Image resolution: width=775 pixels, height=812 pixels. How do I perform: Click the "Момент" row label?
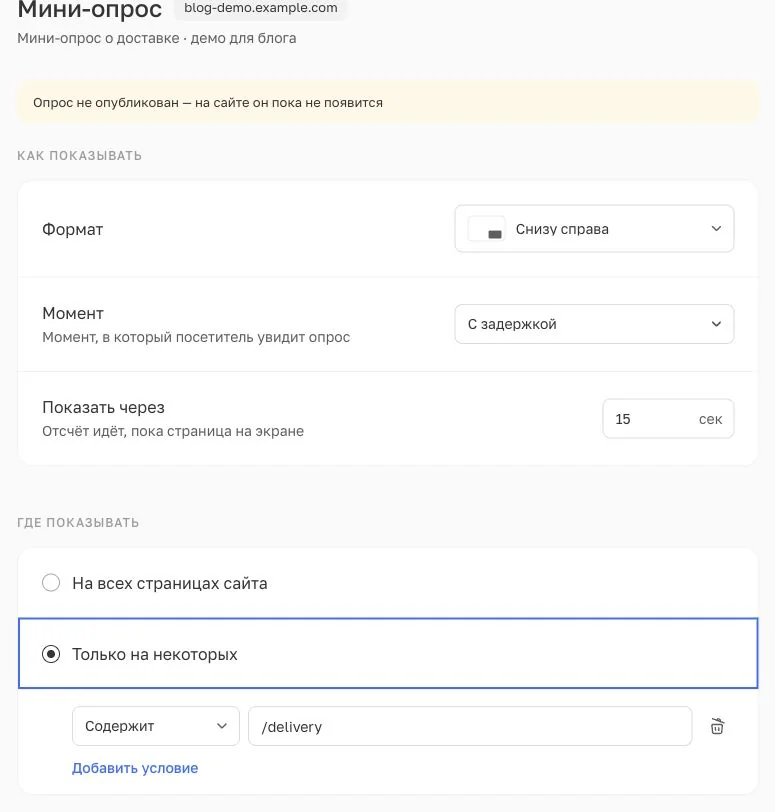coord(73,313)
